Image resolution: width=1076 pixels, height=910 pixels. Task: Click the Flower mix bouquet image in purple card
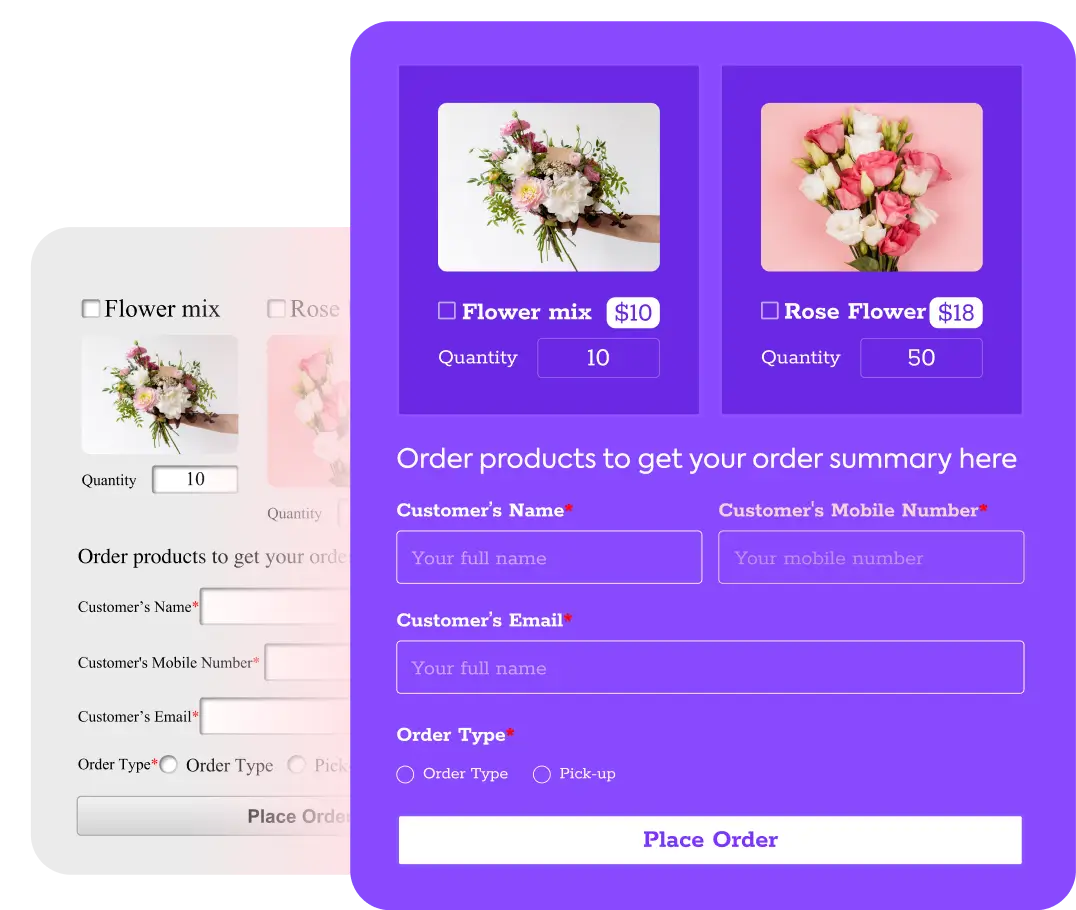[x=549, y=187]
